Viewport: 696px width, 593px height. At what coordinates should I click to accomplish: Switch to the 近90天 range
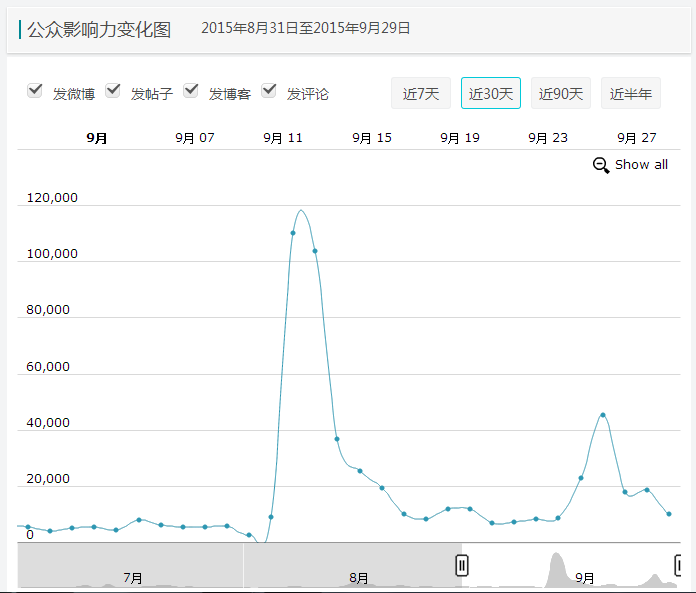click(561, 93)
